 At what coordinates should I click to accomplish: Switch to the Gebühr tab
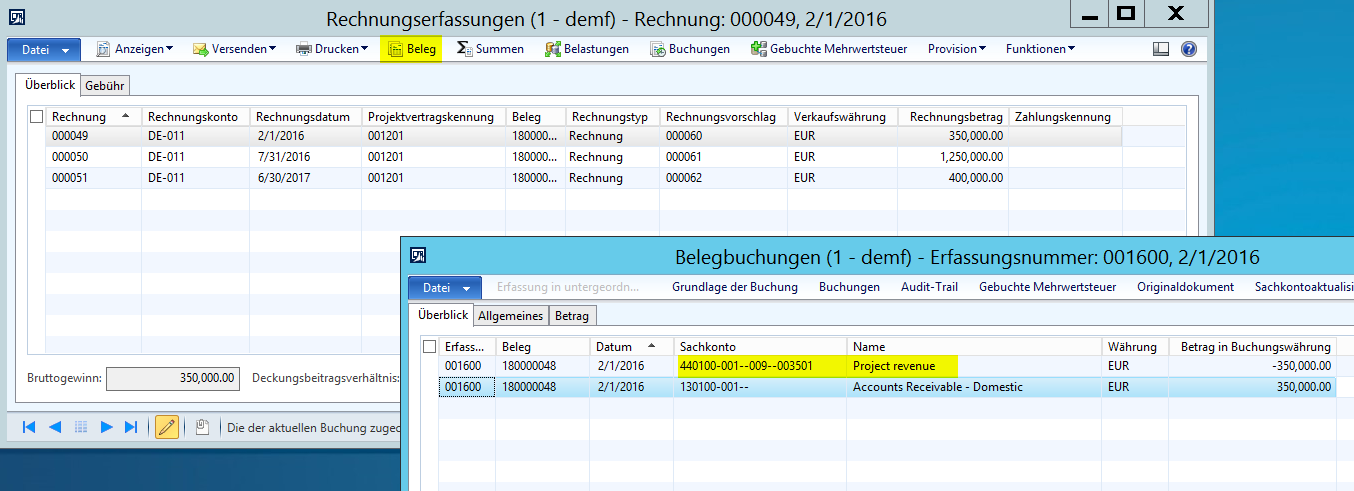coord(105,86)
